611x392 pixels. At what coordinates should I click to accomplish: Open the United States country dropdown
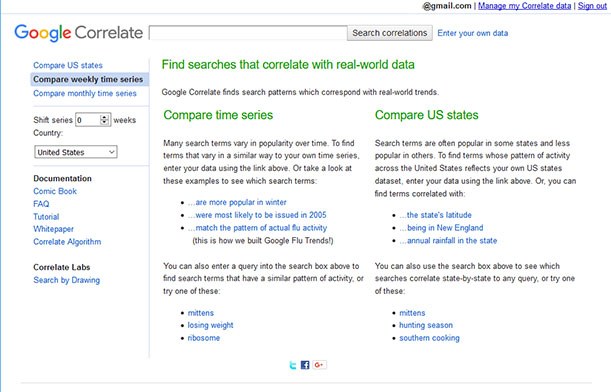[x=76, y=152]
